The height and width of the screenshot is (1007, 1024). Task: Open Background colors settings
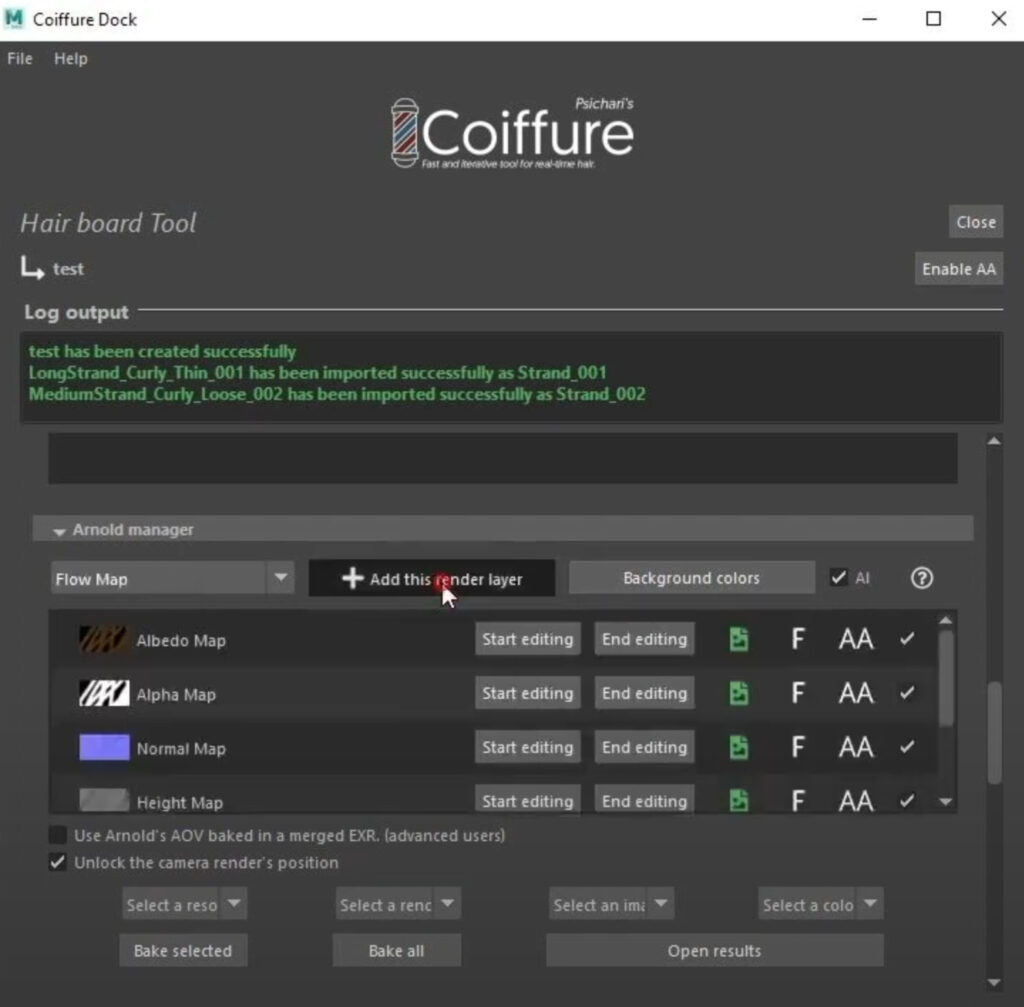tap(692, 578)
